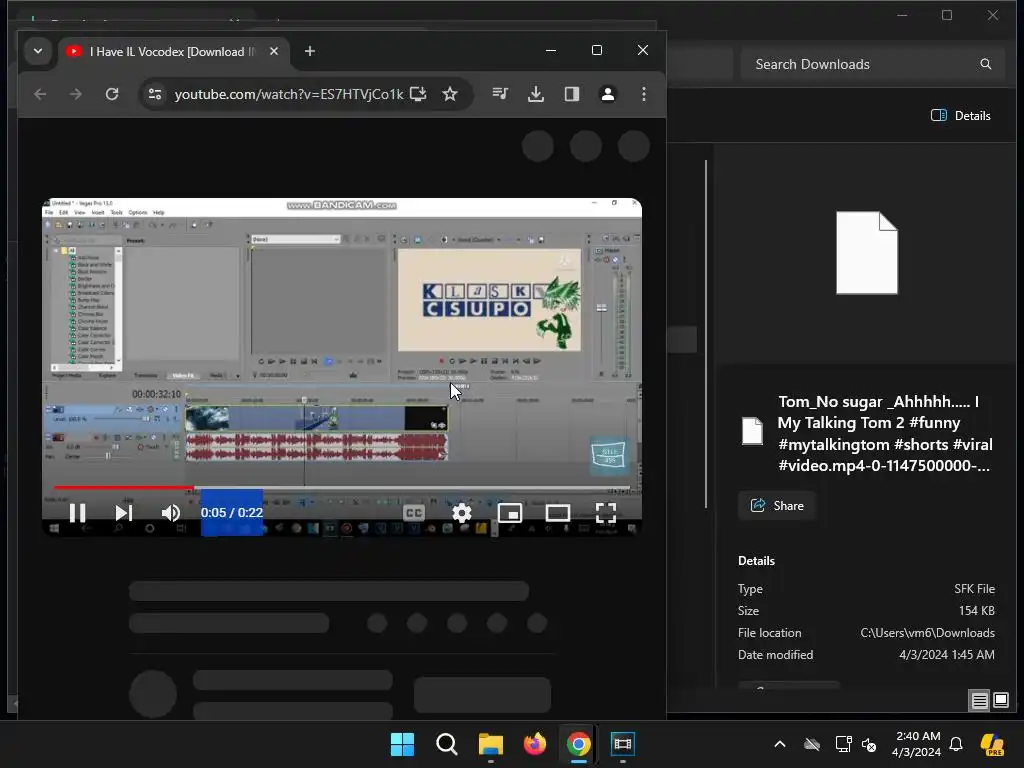Click the network tray icon
Screen dimensions: 1024x768
[843, 744]
